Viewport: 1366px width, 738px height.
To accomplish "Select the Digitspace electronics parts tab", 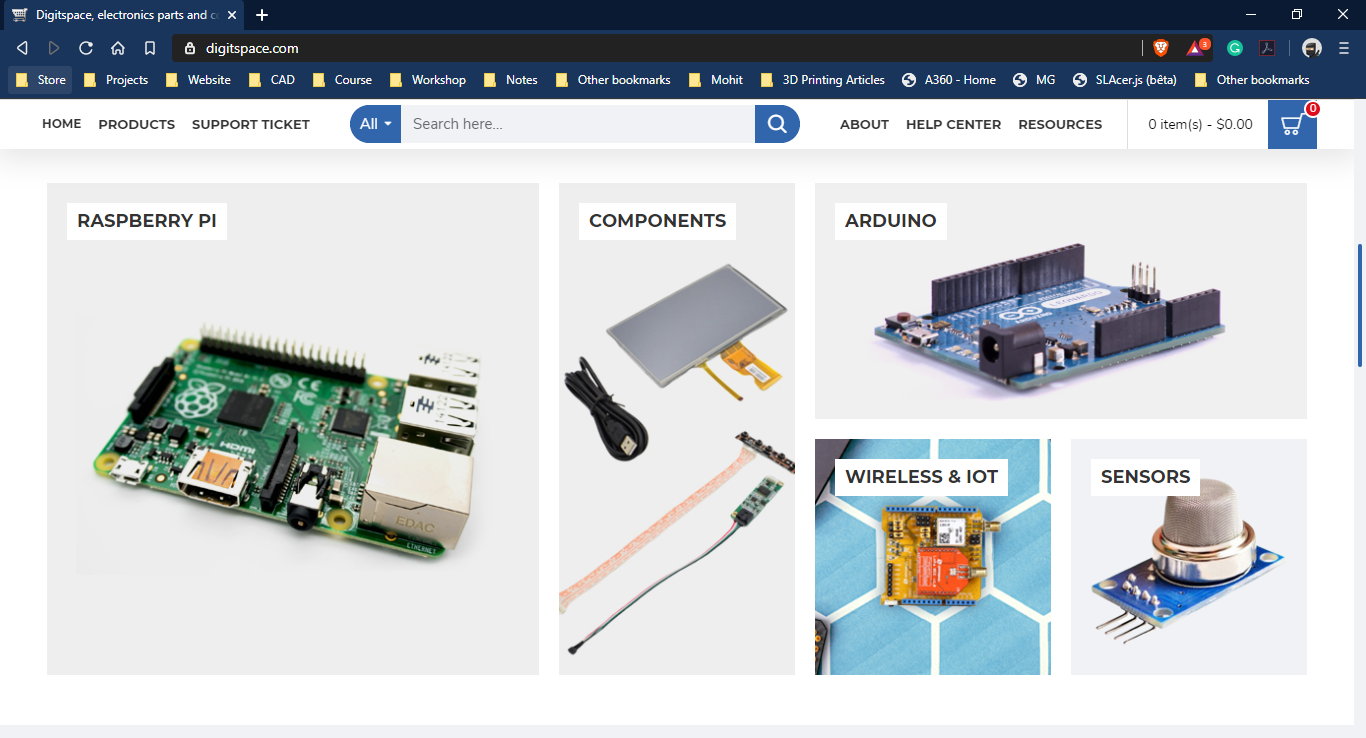I will tap(122, 15).
